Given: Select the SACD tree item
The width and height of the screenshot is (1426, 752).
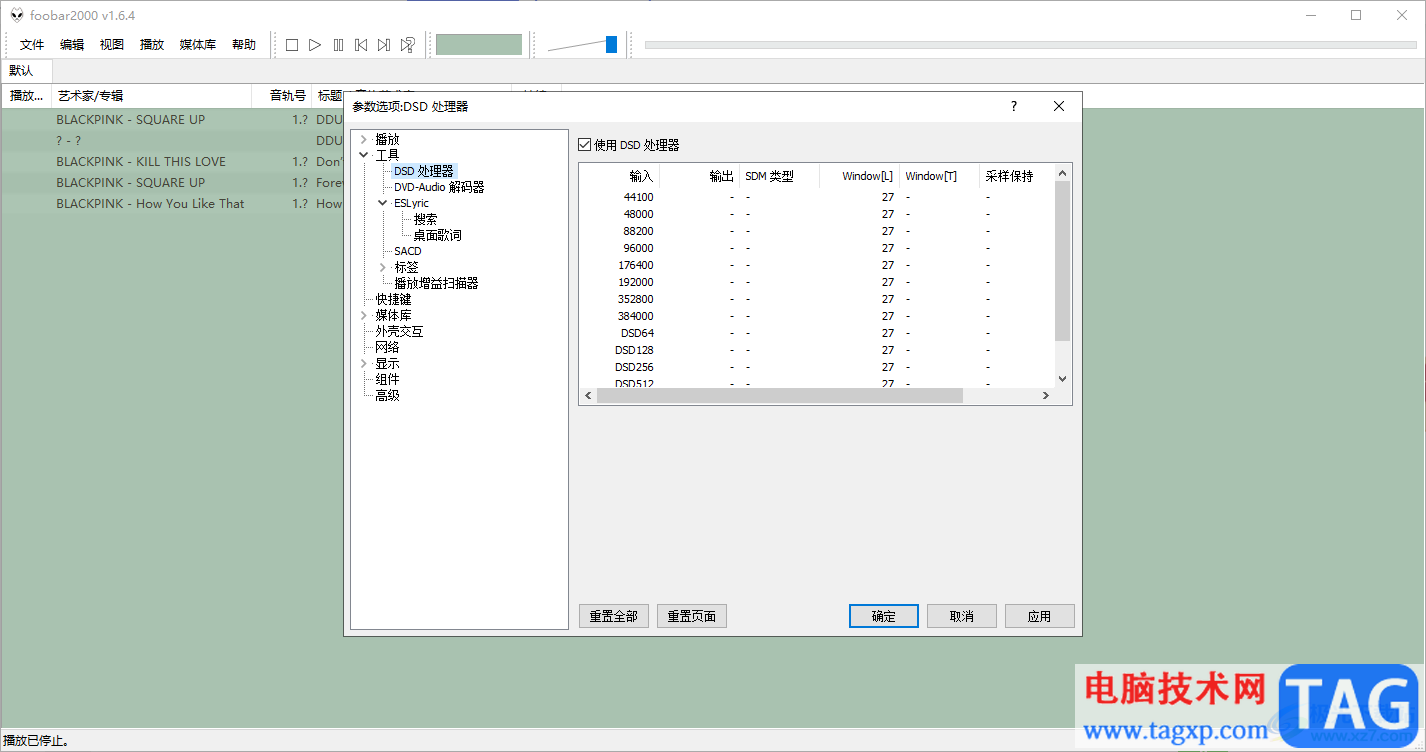Looking at the screenshot, I should coord(408,251).
